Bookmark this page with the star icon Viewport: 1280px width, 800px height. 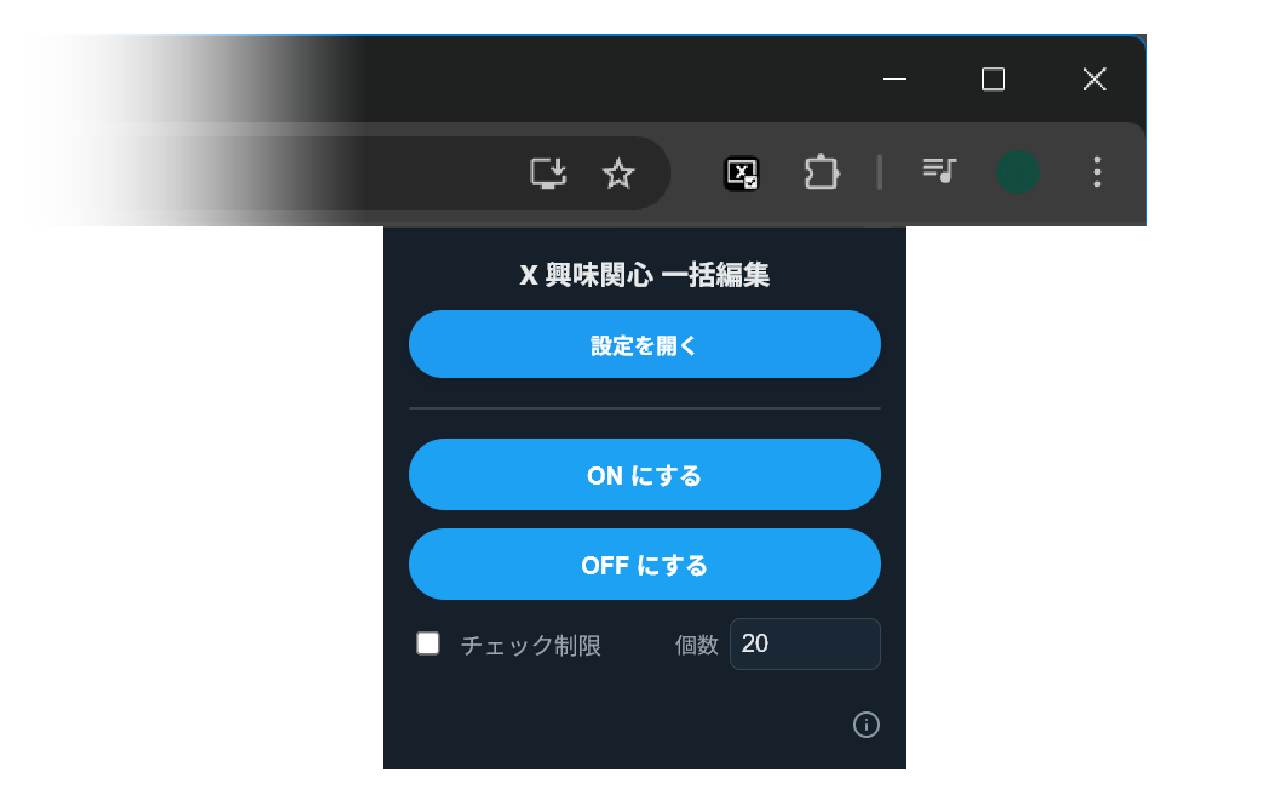(619, 173)
